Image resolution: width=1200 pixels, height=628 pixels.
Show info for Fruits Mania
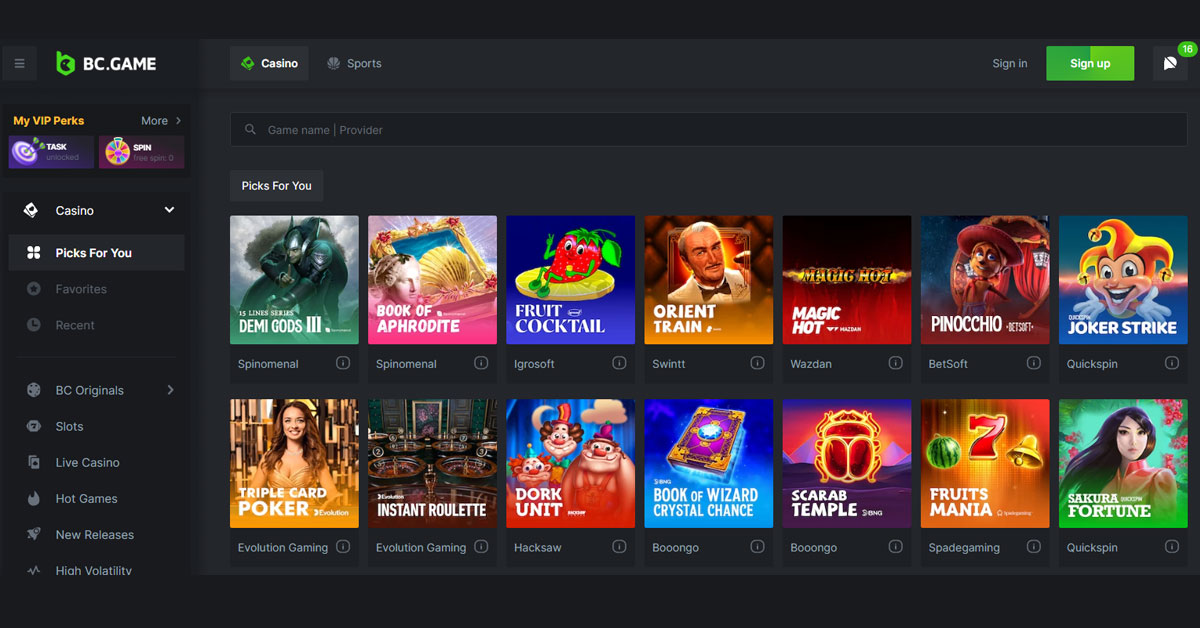click(x=1033, y=547)
